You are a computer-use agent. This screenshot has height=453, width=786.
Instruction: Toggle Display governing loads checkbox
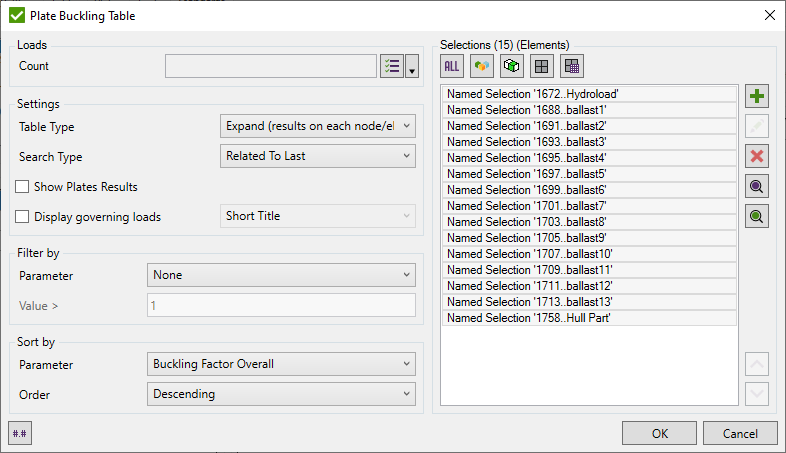[x=23, y=216]
